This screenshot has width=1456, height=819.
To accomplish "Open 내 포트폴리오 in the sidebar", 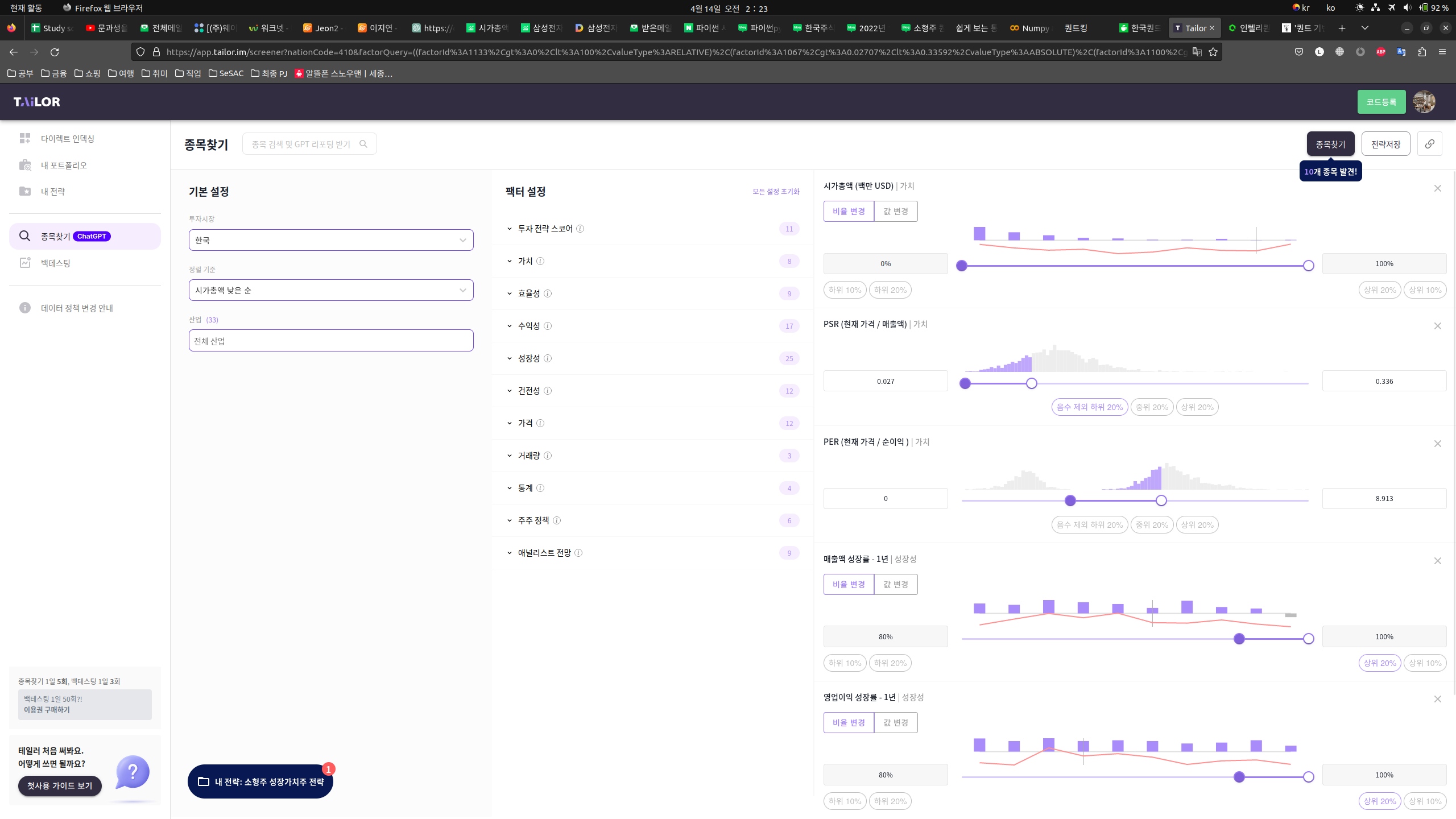I will [x=64, y=165].
